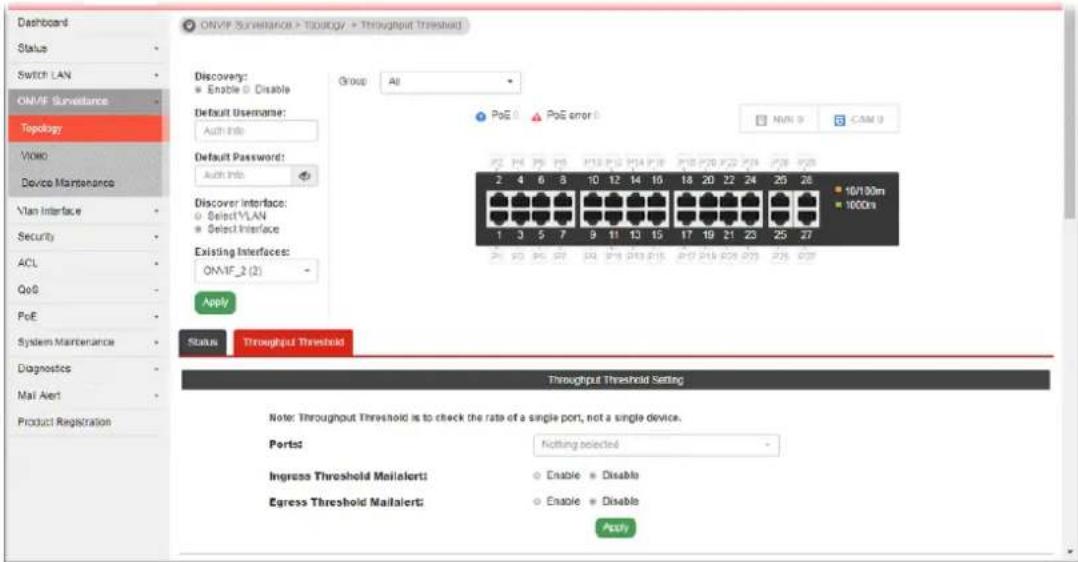Click switch port 10 jack
1078x562 pixels.
[593, 200]
